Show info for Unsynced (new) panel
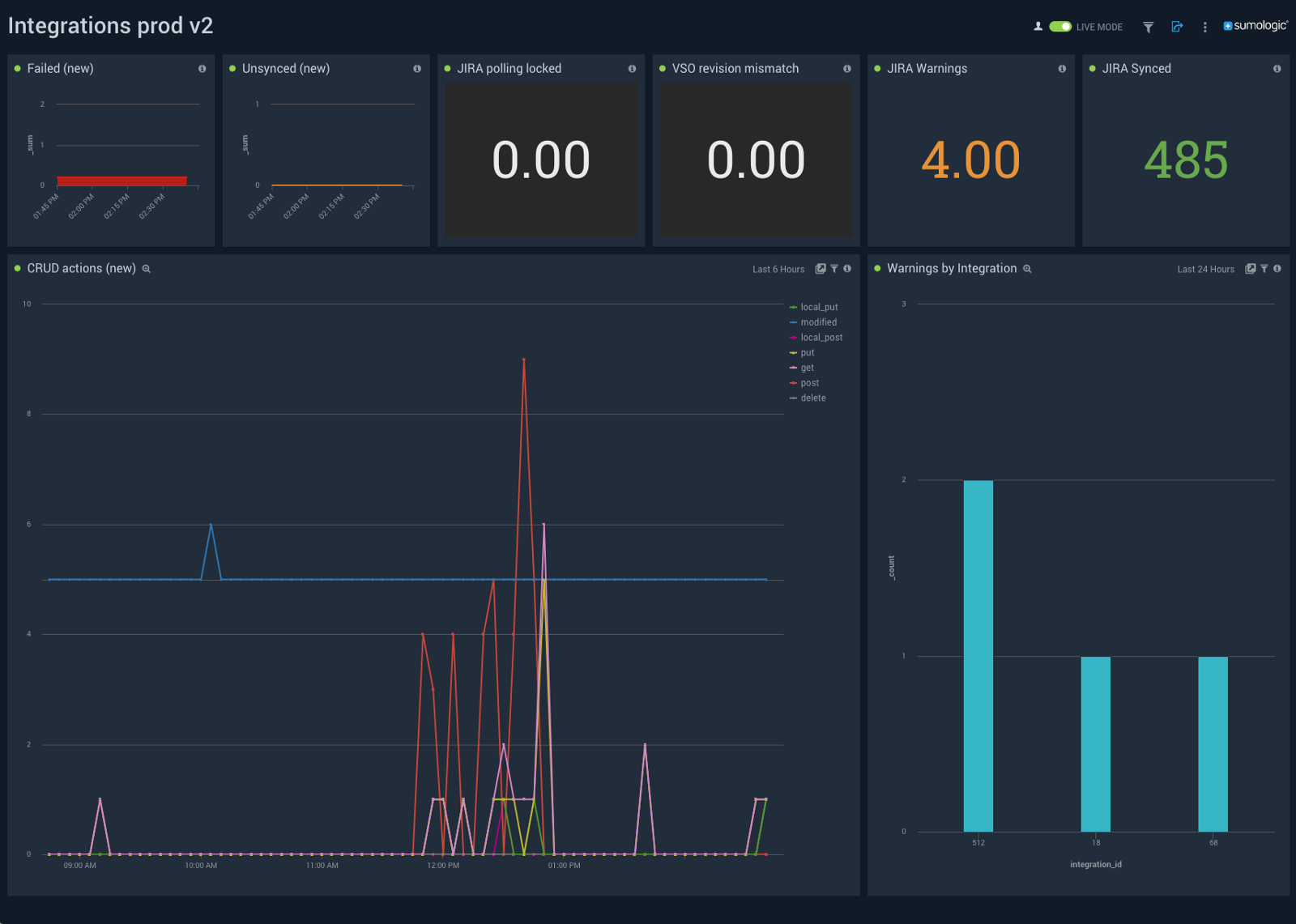This screenshot has width=1296, height=924. [417, 69]
